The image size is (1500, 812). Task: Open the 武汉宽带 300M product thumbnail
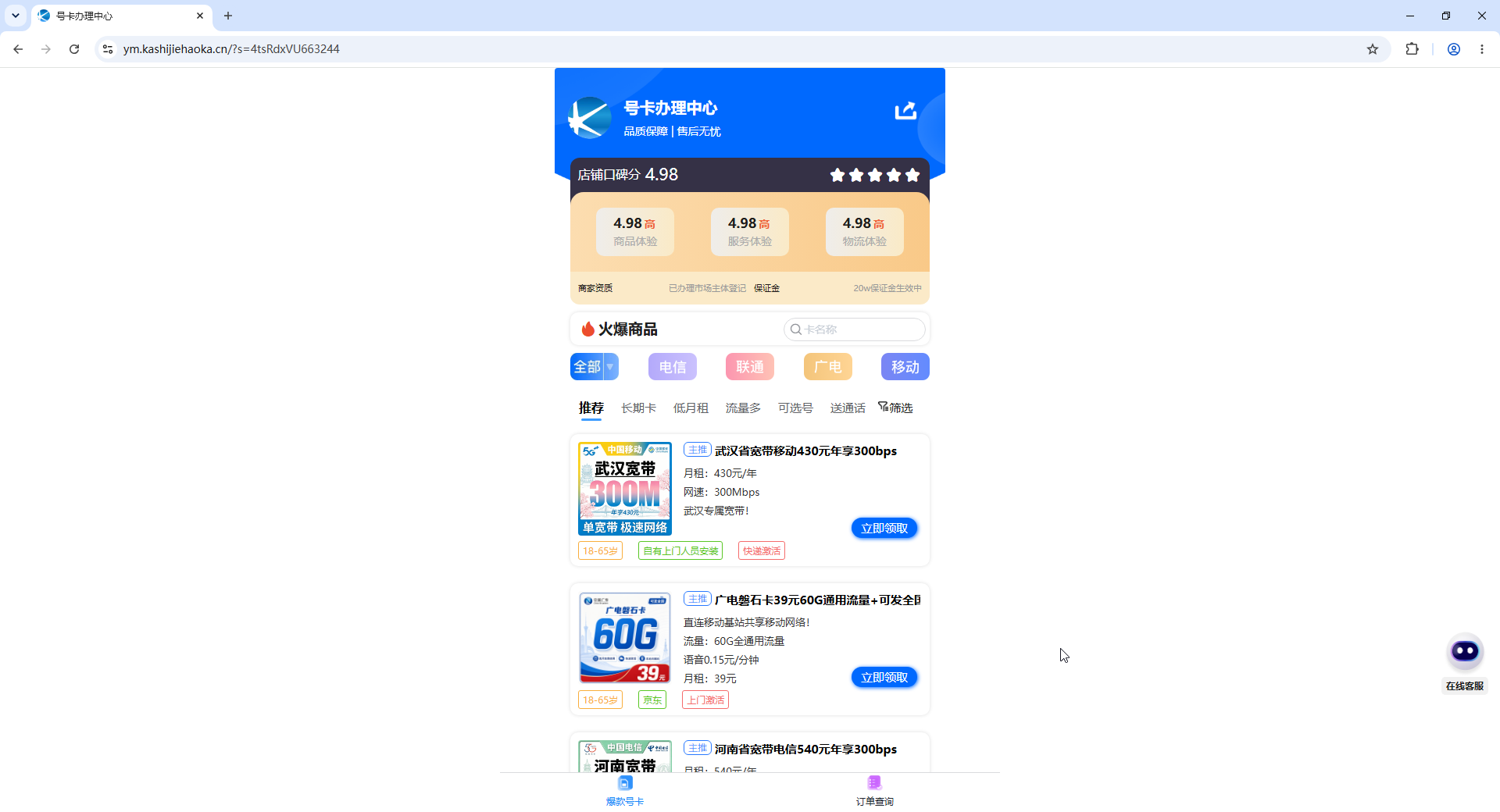(x=625, y=489)
